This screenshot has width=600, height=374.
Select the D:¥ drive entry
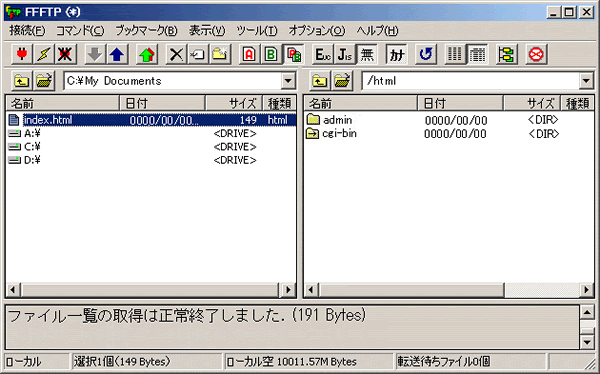tap(24, 160)
